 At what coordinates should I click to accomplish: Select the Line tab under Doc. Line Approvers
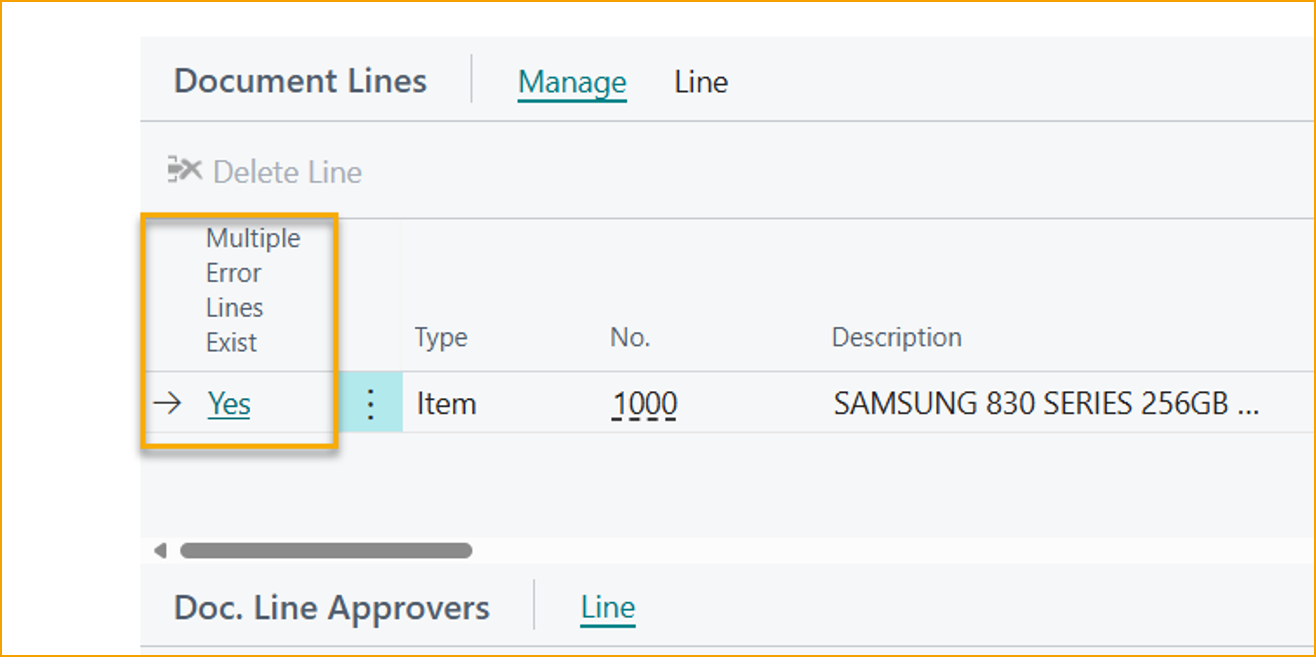(607, 608)
